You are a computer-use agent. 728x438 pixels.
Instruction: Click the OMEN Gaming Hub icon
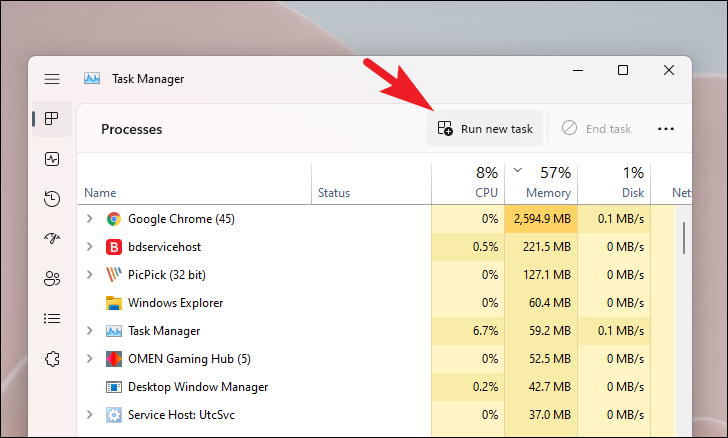click(114, 359)
